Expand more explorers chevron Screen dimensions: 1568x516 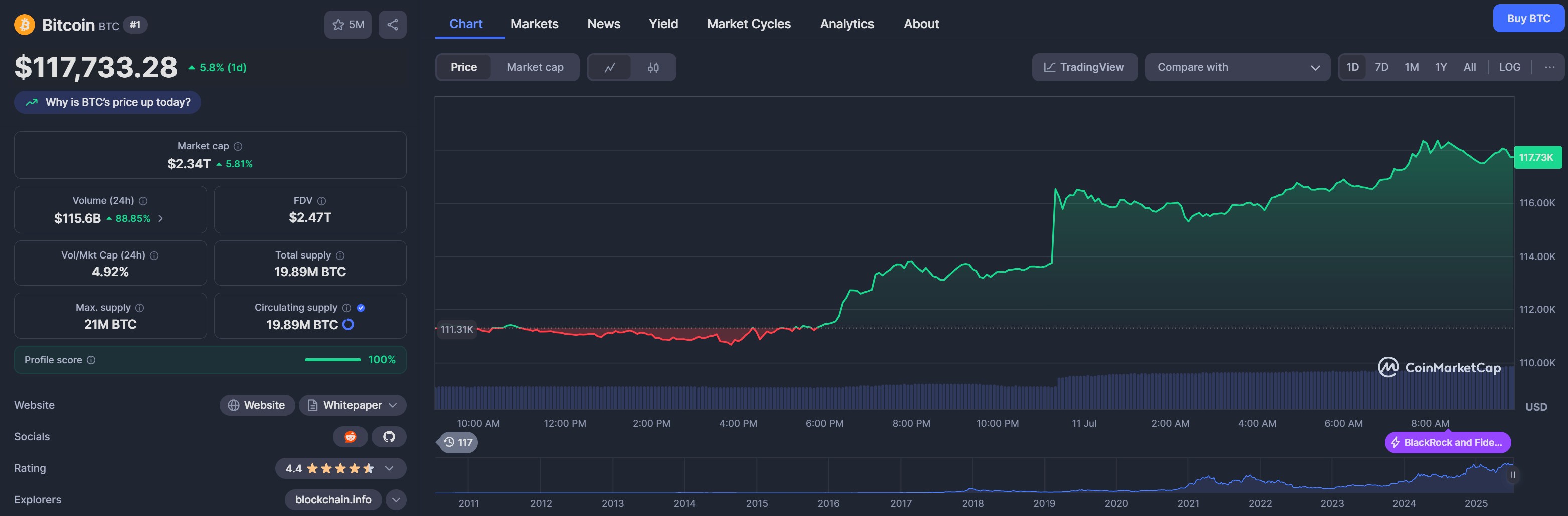pyautogui.click(x=396, y=500)
